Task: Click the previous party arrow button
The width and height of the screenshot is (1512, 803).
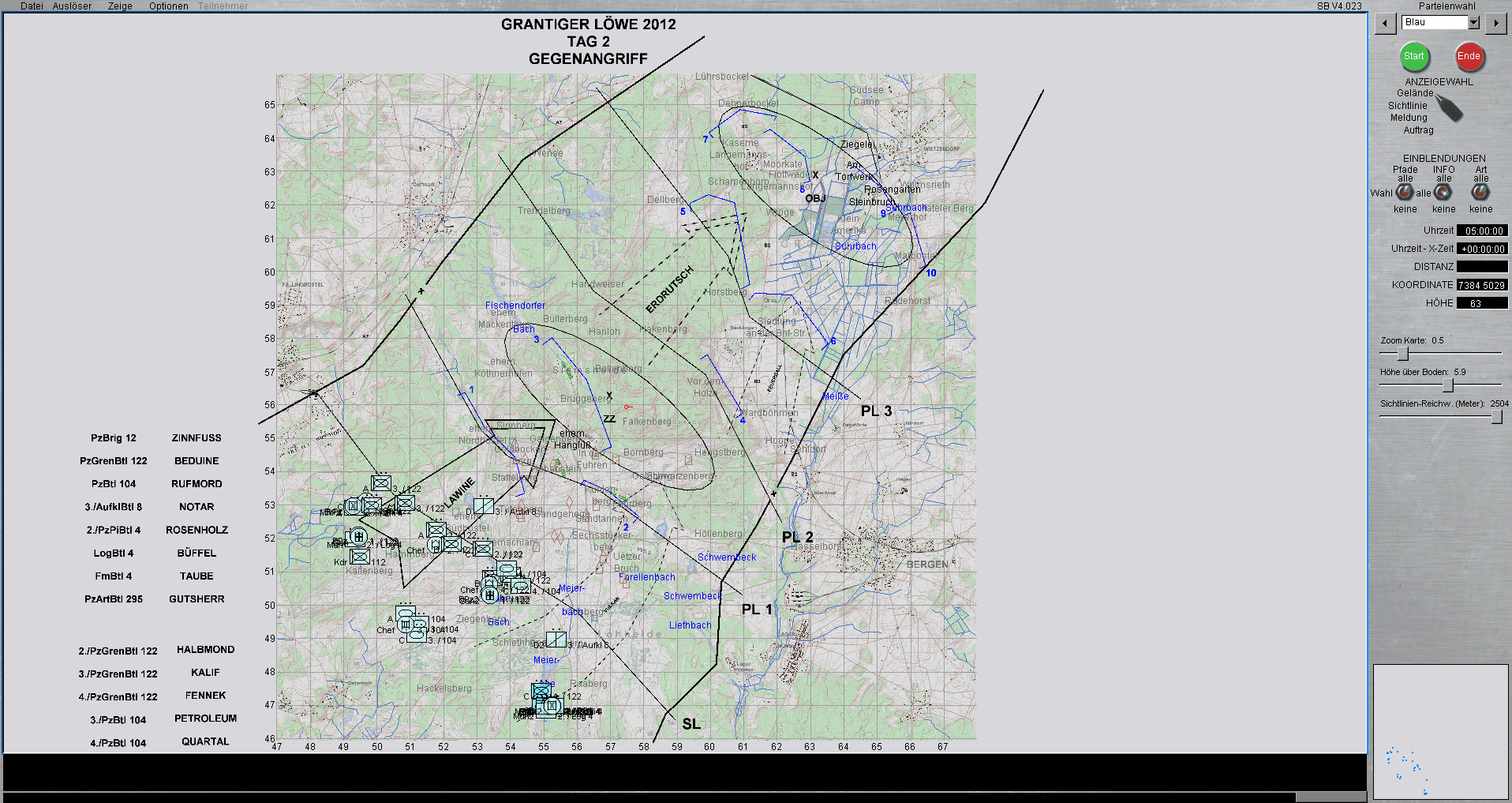Action: 1385,24
